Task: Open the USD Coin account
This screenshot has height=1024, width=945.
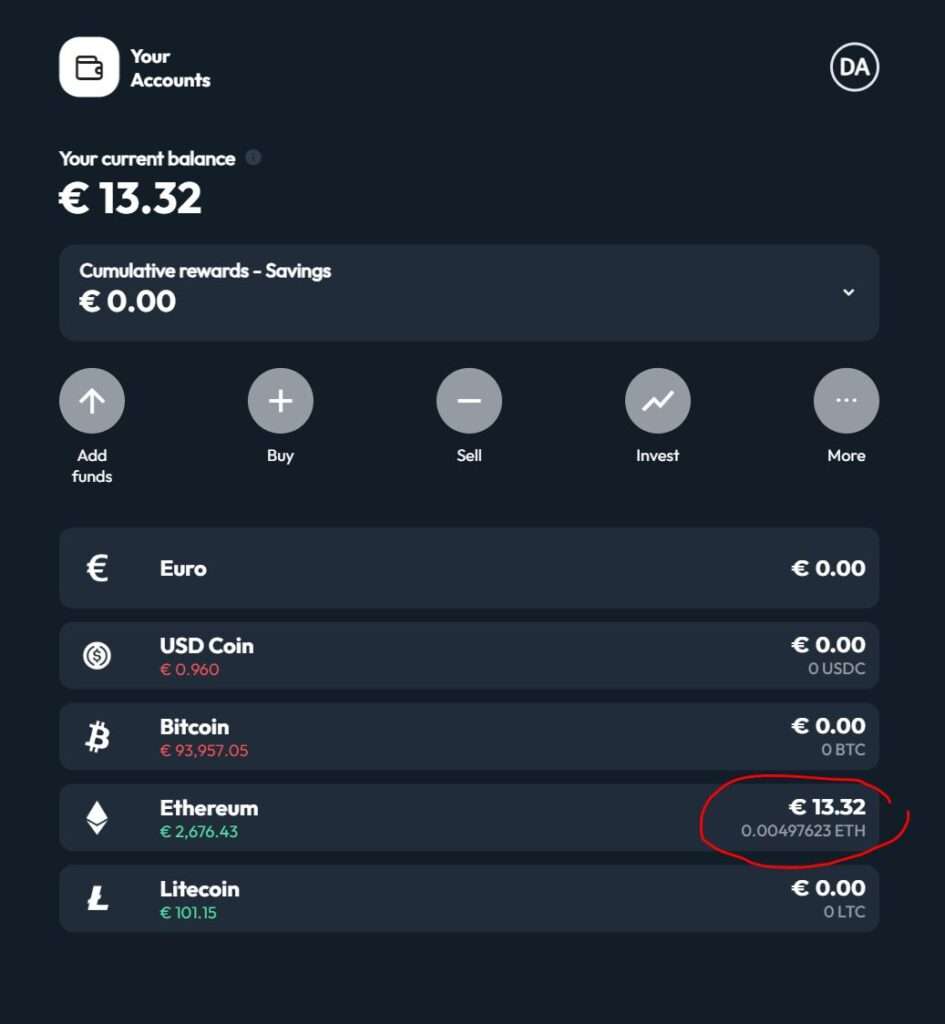Action: click(469, 656)
